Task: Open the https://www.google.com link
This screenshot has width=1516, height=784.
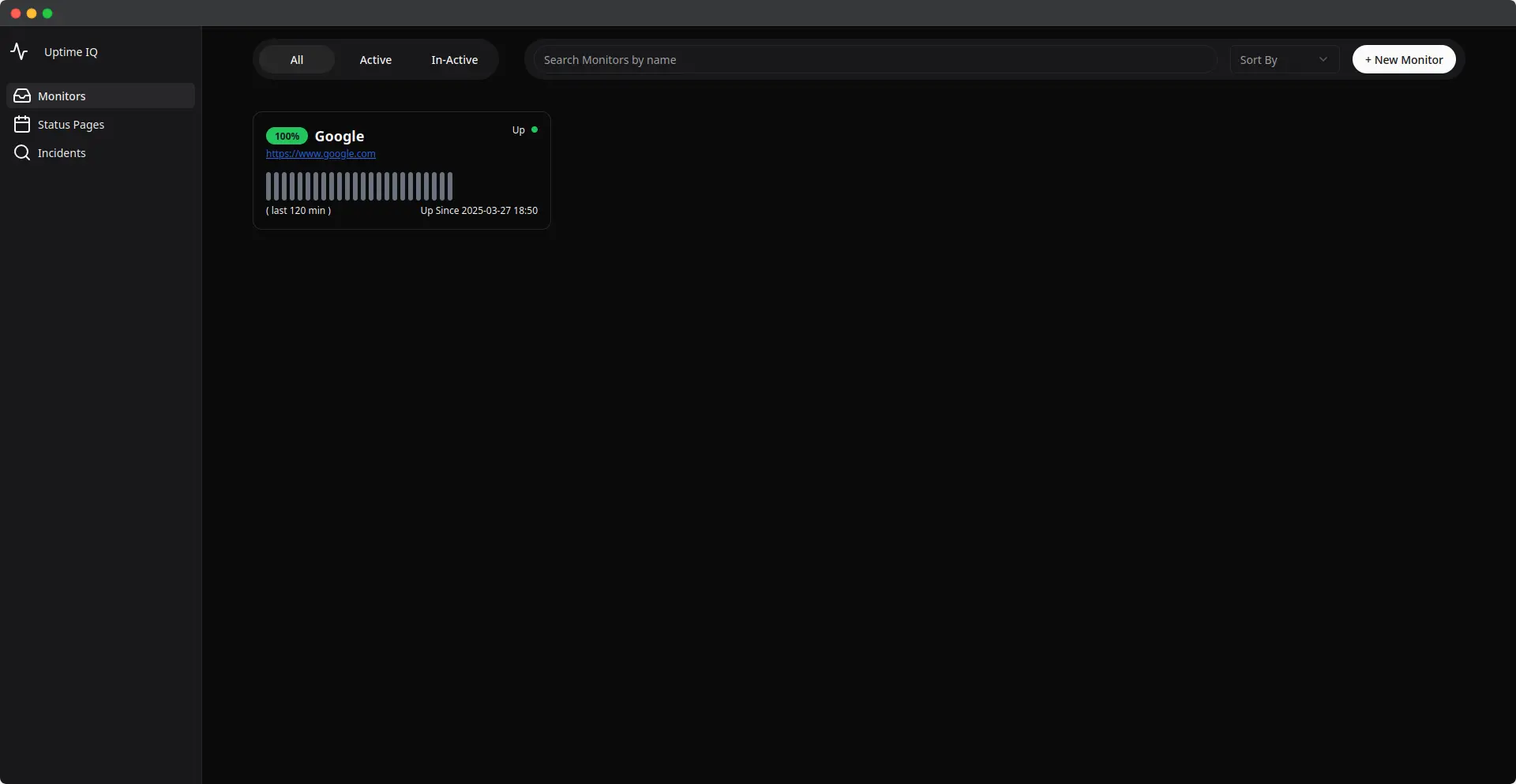Action: (320, 154)
